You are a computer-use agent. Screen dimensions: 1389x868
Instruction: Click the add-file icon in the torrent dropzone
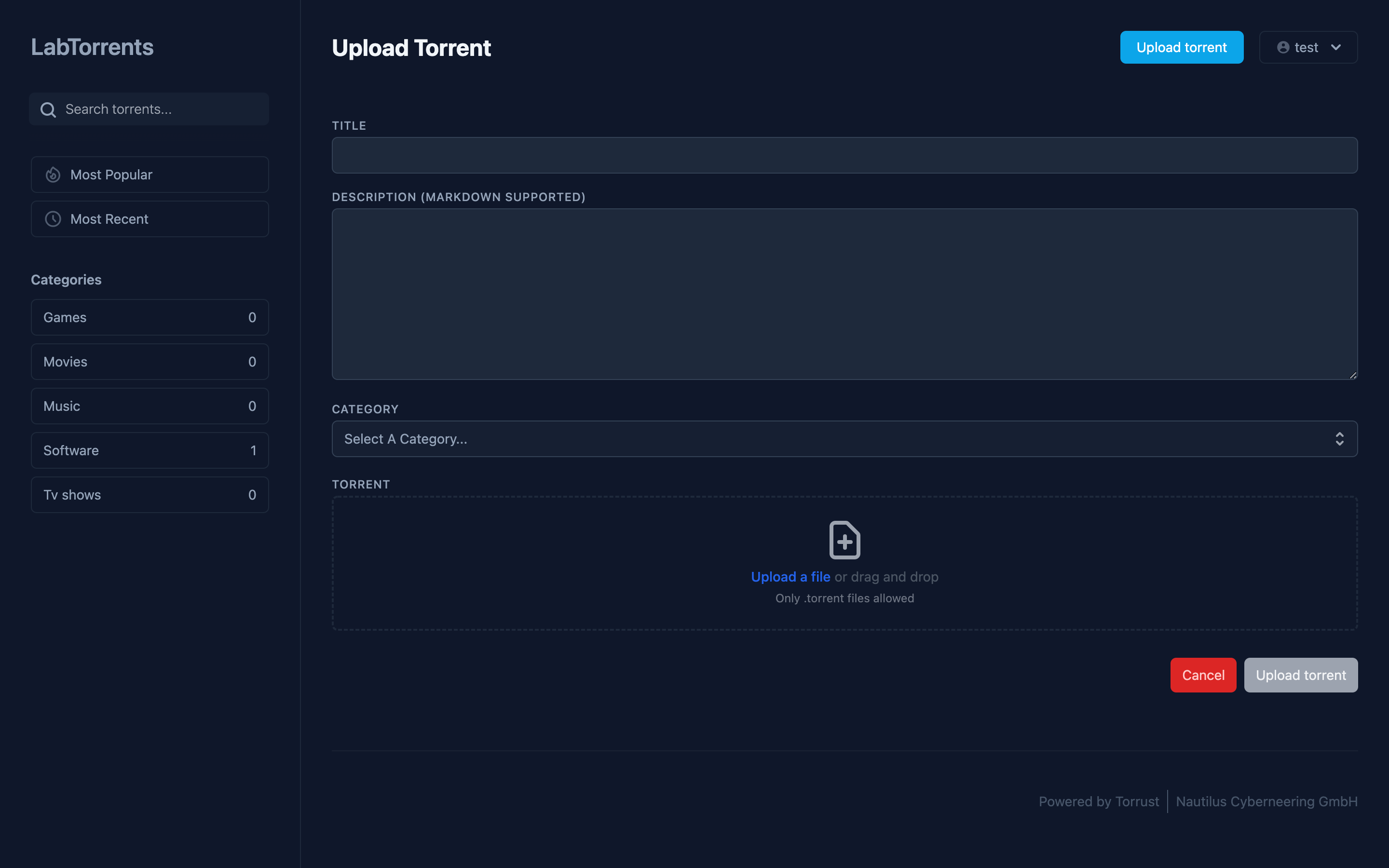coord(844,540)
